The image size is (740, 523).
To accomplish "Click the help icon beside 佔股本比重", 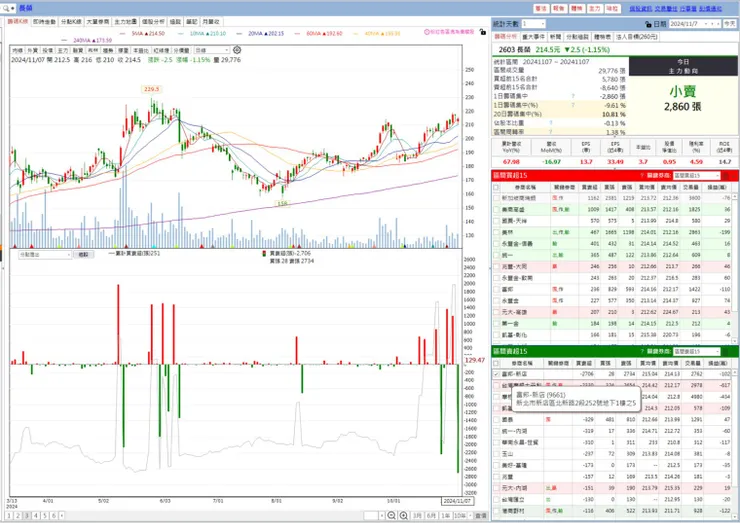I will click(551, 123).
